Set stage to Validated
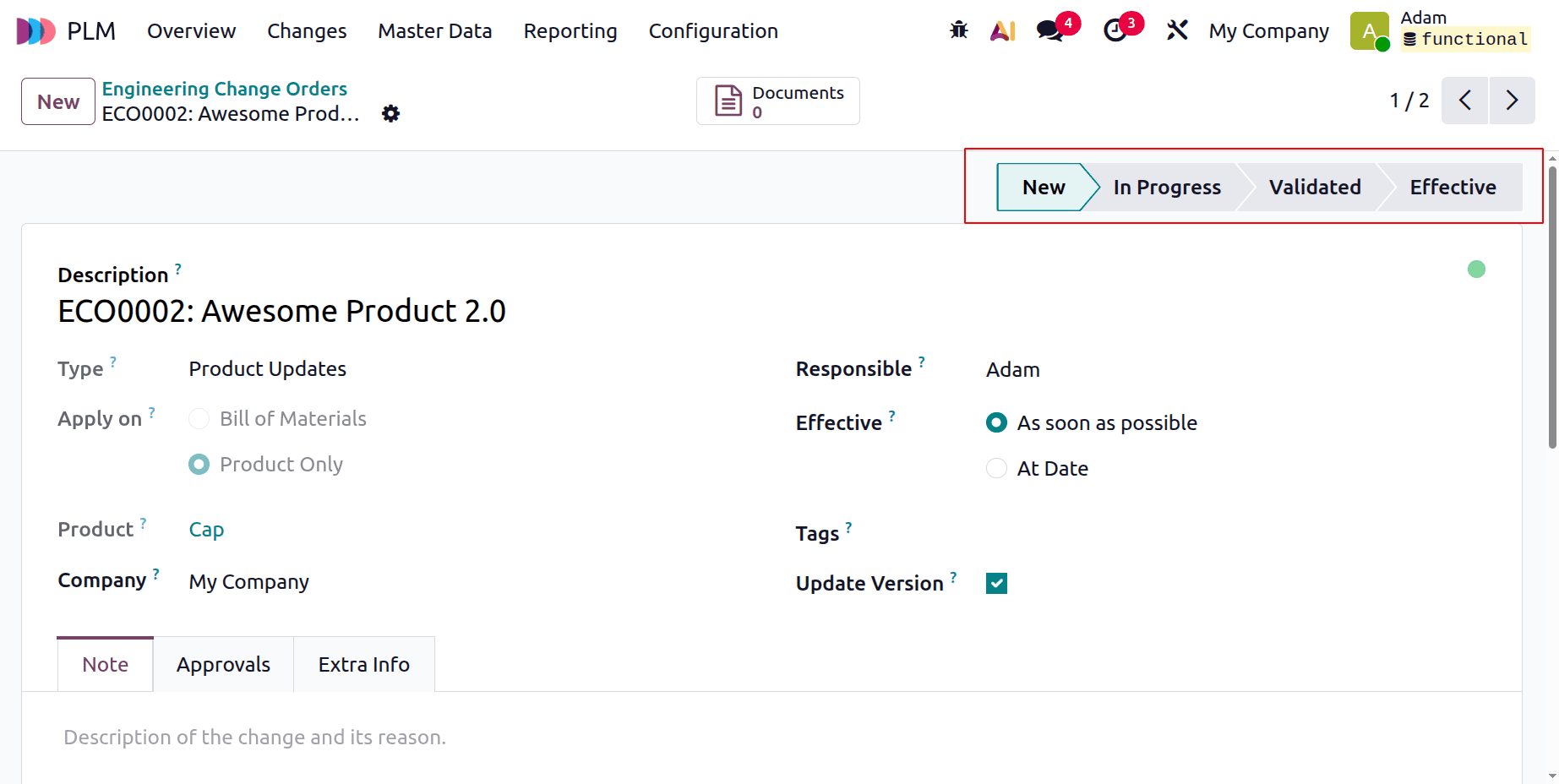This screenshot has width=1559, height=784. pos(1315,188)
